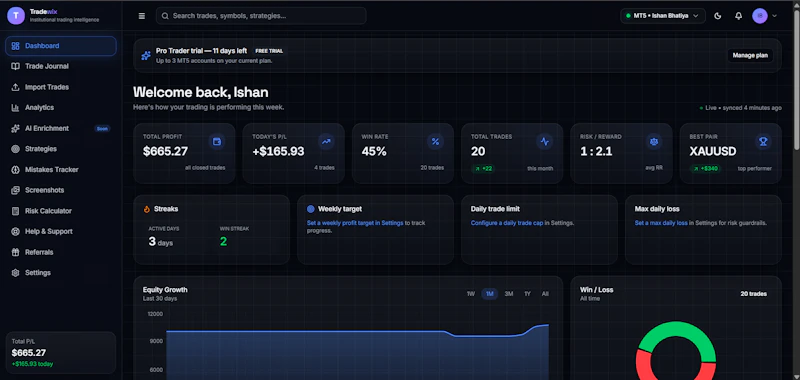This screenshot has width=800, height=380.
Task: Click the Today's P/L trend icon
Action: coord(326,142)
